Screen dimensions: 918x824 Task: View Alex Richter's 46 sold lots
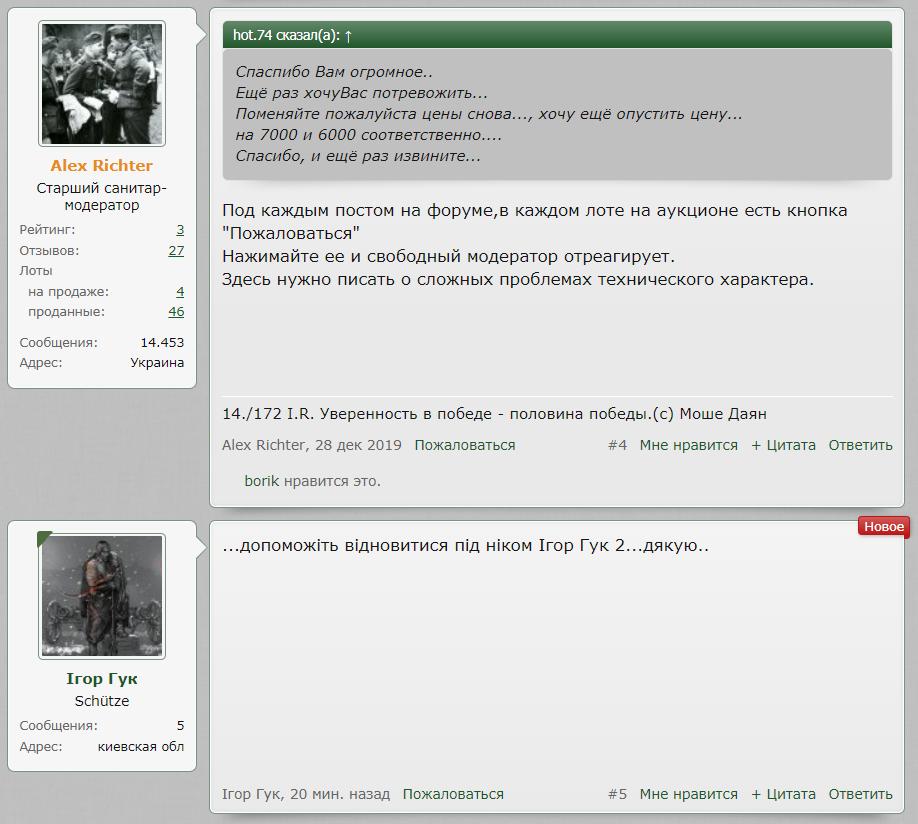point(176,312)
